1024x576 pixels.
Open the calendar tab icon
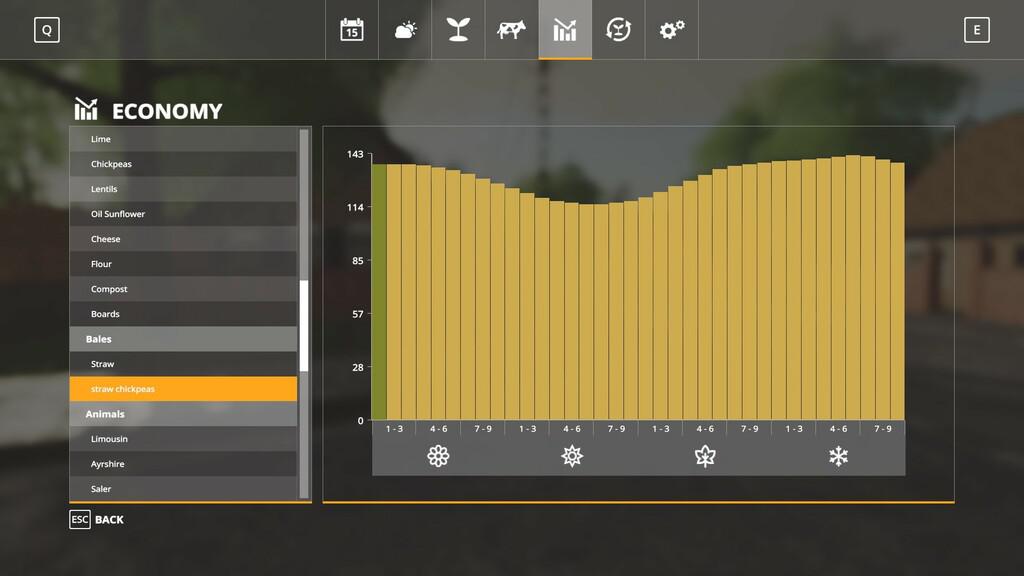click(x=351, y=30)
